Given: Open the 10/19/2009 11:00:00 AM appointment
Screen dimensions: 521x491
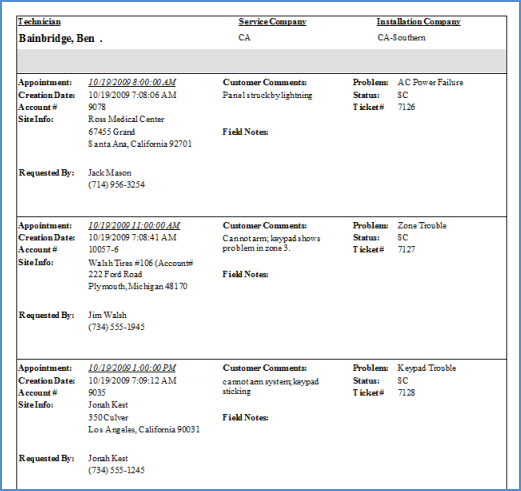Looking at the screenshot, I should [x=134, y=226].
